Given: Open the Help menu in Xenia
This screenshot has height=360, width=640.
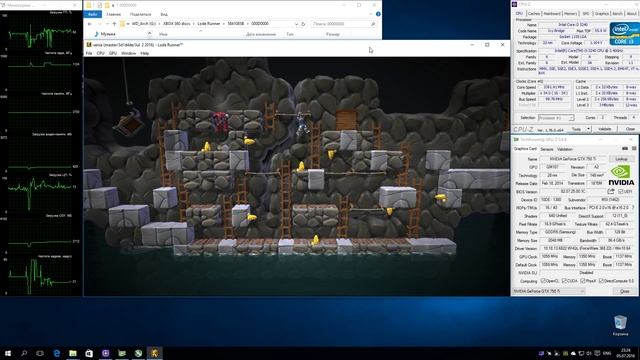Looking at the screenshot, I should coord(144,53).
